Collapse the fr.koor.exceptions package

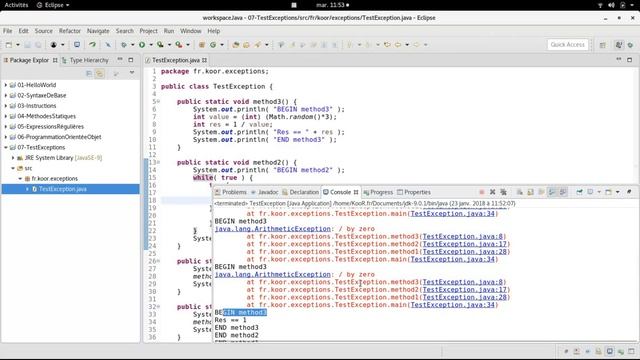[20, 179]
